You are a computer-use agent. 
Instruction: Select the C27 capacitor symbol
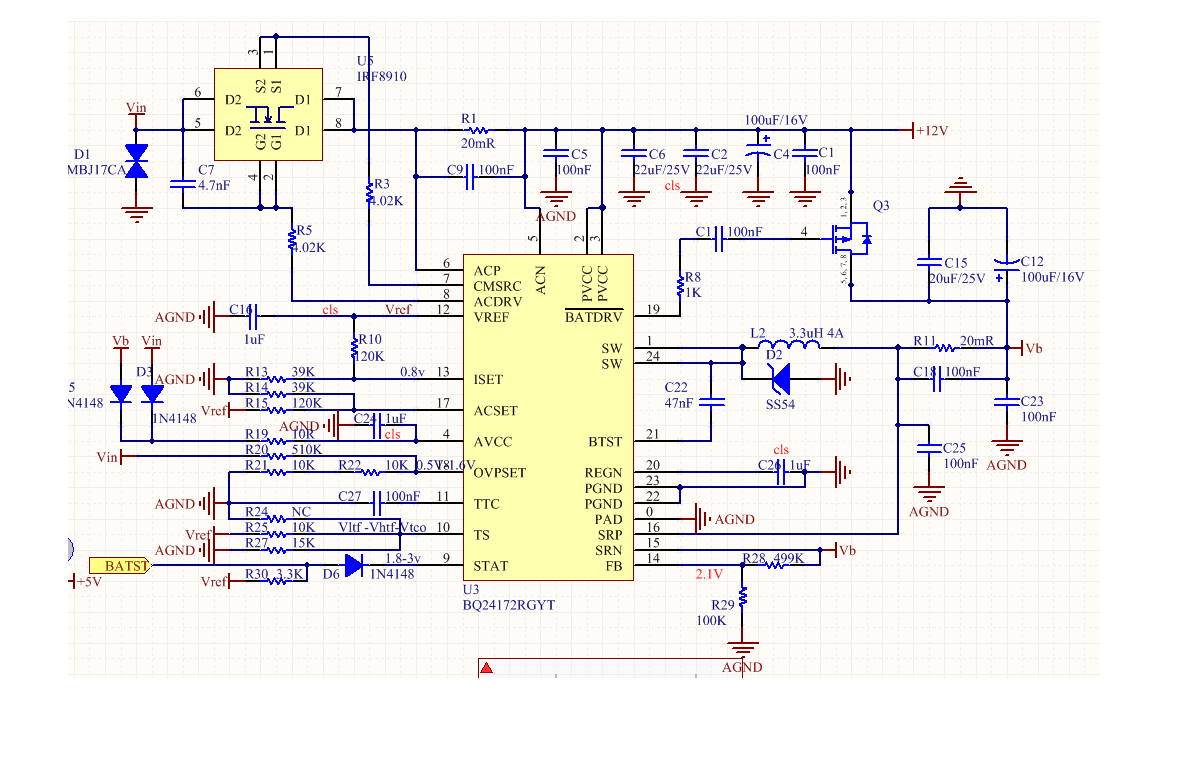(x=377, y=503)
